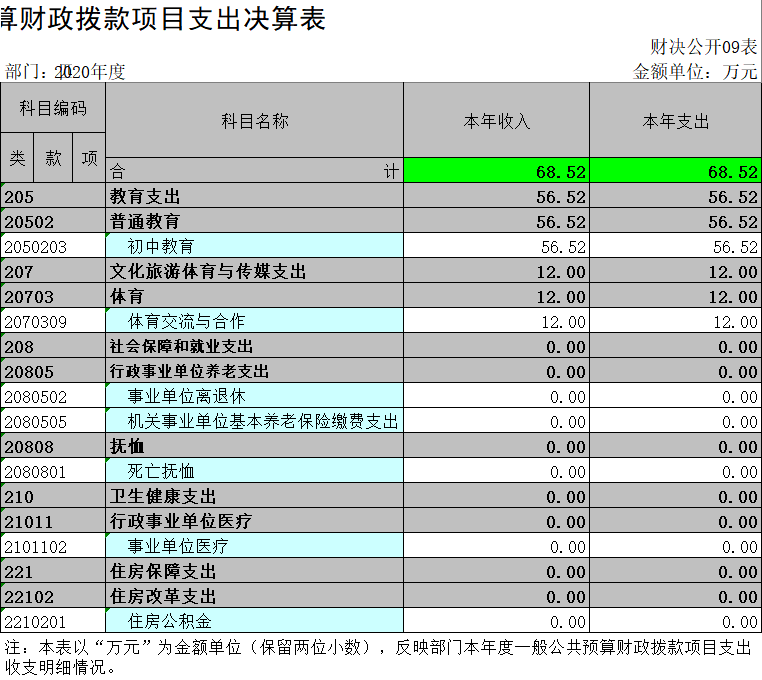Click the 死亡抚恤 subject name cell

[254, 471]
